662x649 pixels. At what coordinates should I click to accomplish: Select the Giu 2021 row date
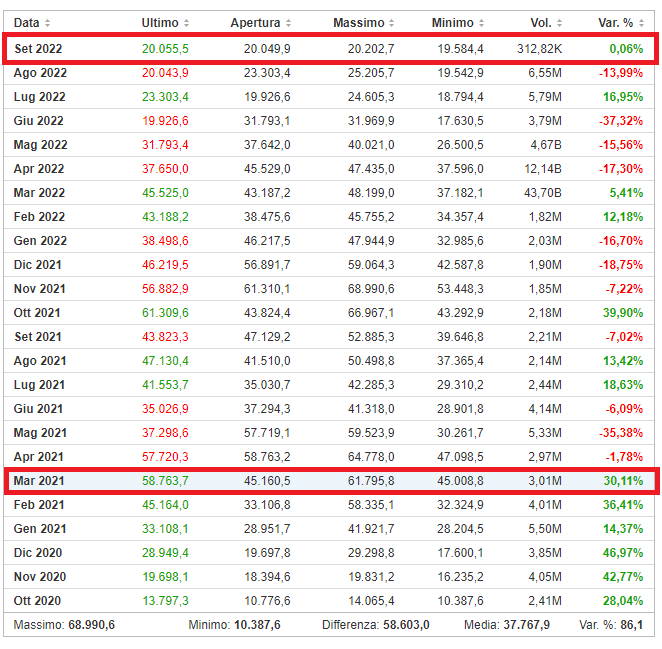38,409
